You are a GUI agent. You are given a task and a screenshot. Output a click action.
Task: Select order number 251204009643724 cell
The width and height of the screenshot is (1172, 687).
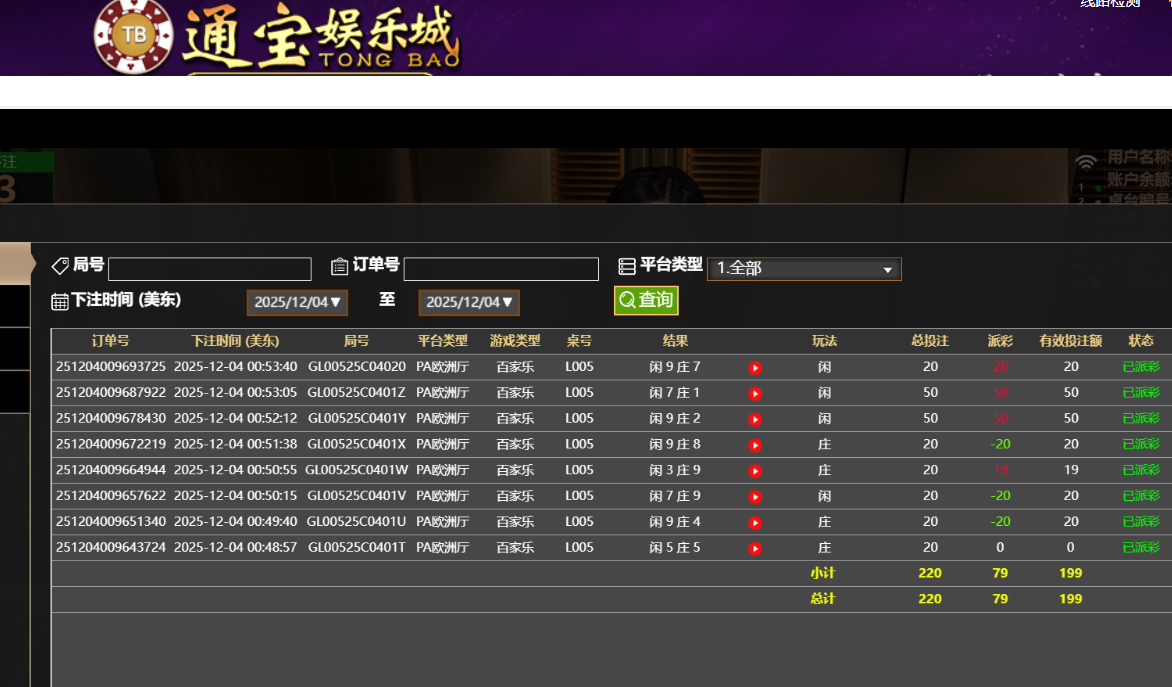pyautogui.click(x=111, y=548)
